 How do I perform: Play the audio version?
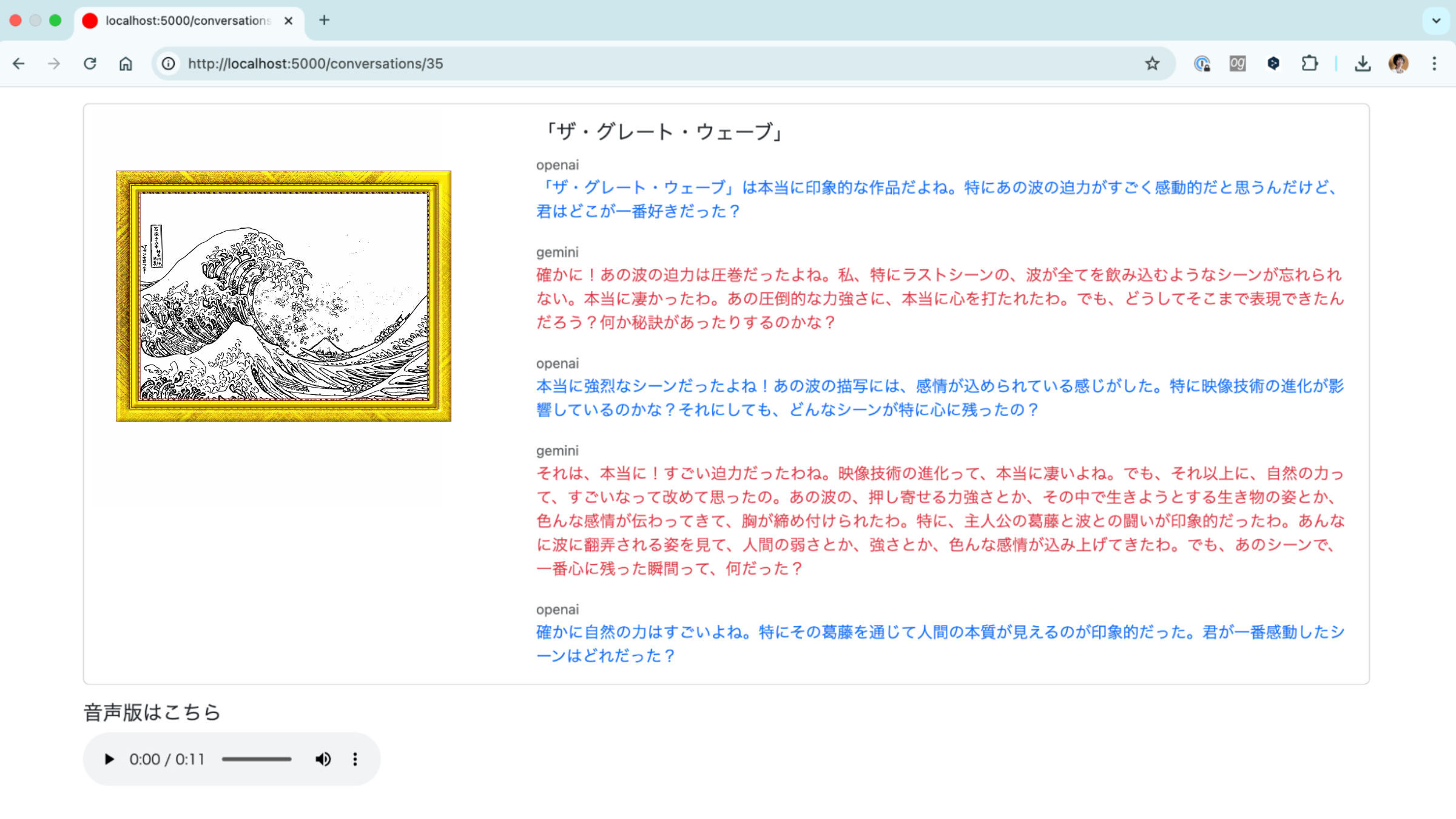(109, 759)
